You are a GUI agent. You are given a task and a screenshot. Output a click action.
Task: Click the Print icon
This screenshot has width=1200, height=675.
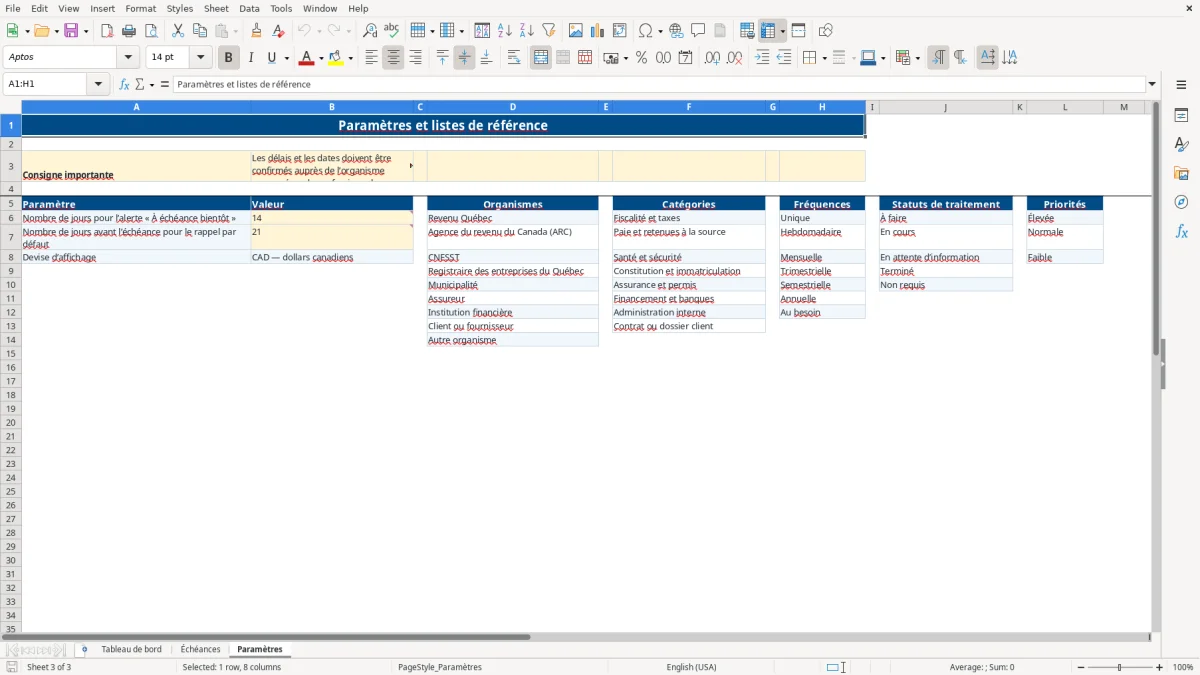129,31
